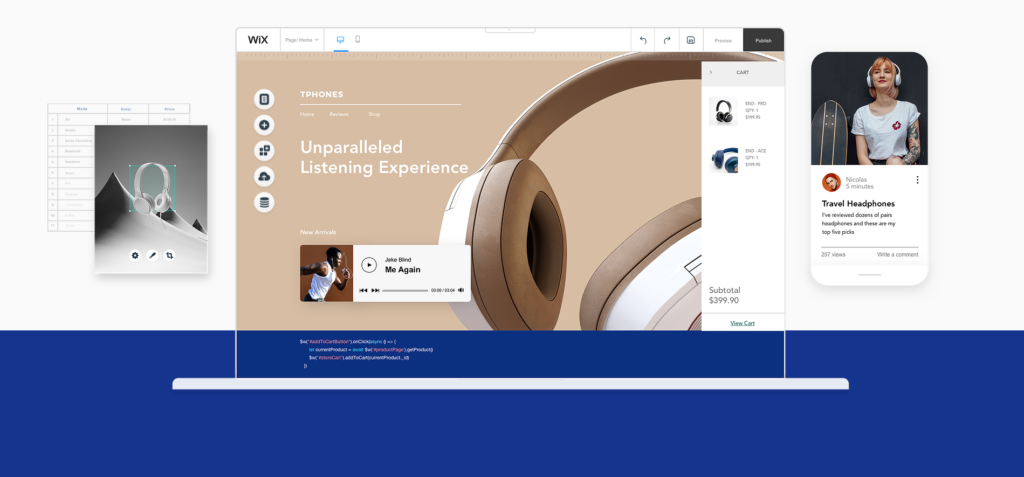Click the addToCartButton code line

click(347, 342)
